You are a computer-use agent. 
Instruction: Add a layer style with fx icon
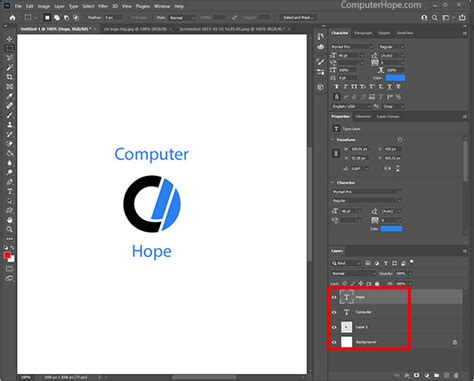(x=407, y=375)
